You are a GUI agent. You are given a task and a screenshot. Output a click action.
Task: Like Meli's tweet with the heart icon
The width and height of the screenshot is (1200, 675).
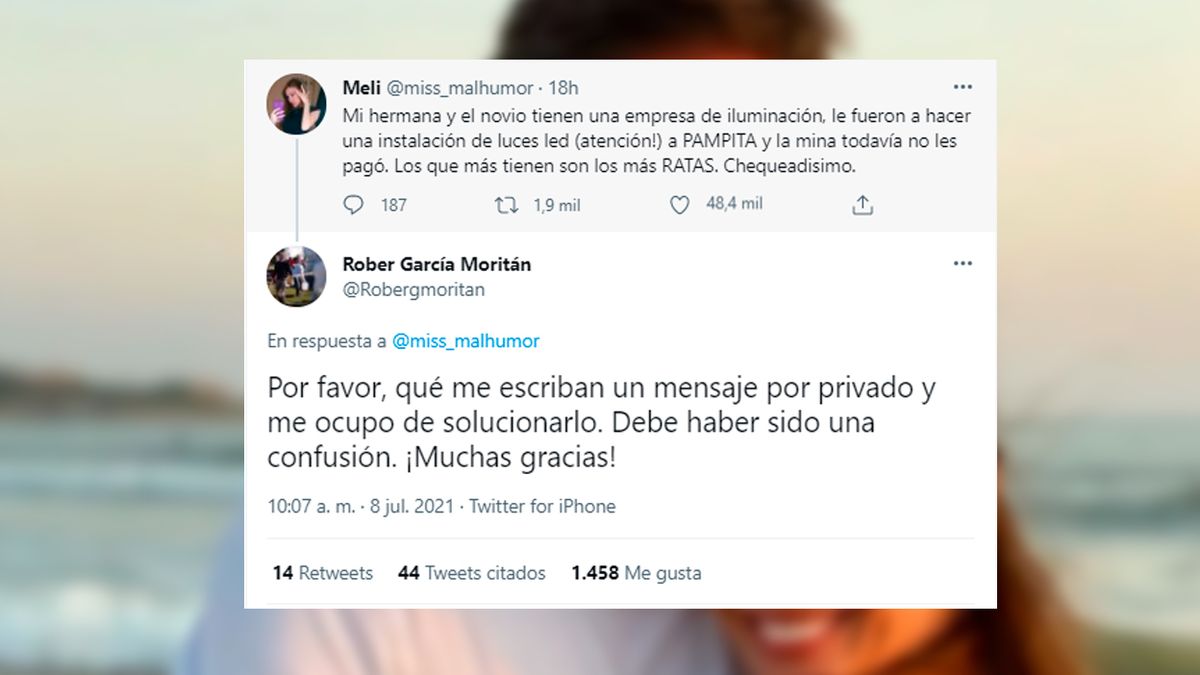pyautogui.click(x=680, y=205)
